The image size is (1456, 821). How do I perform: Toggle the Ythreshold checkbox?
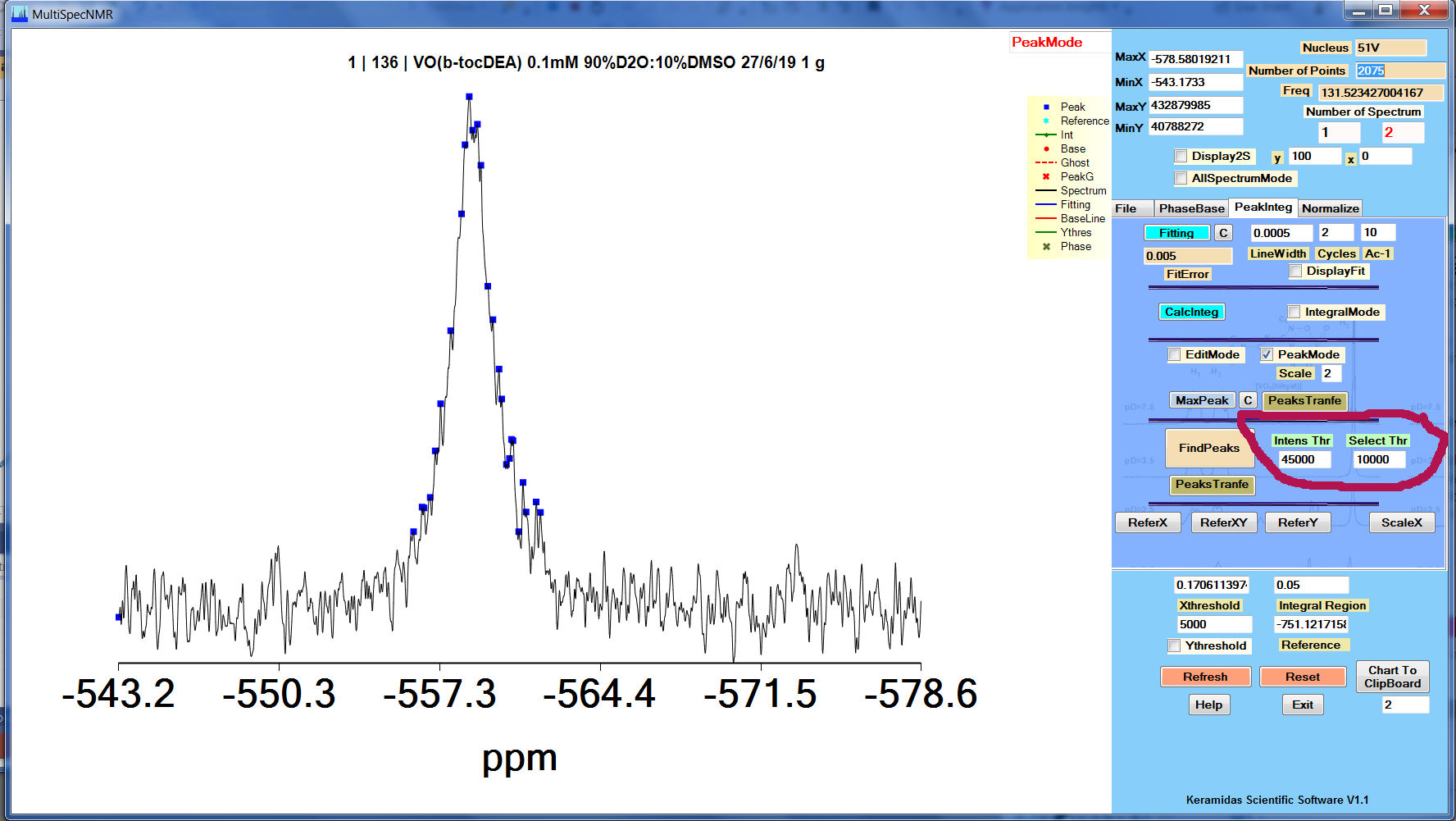tap(1174, 645)
